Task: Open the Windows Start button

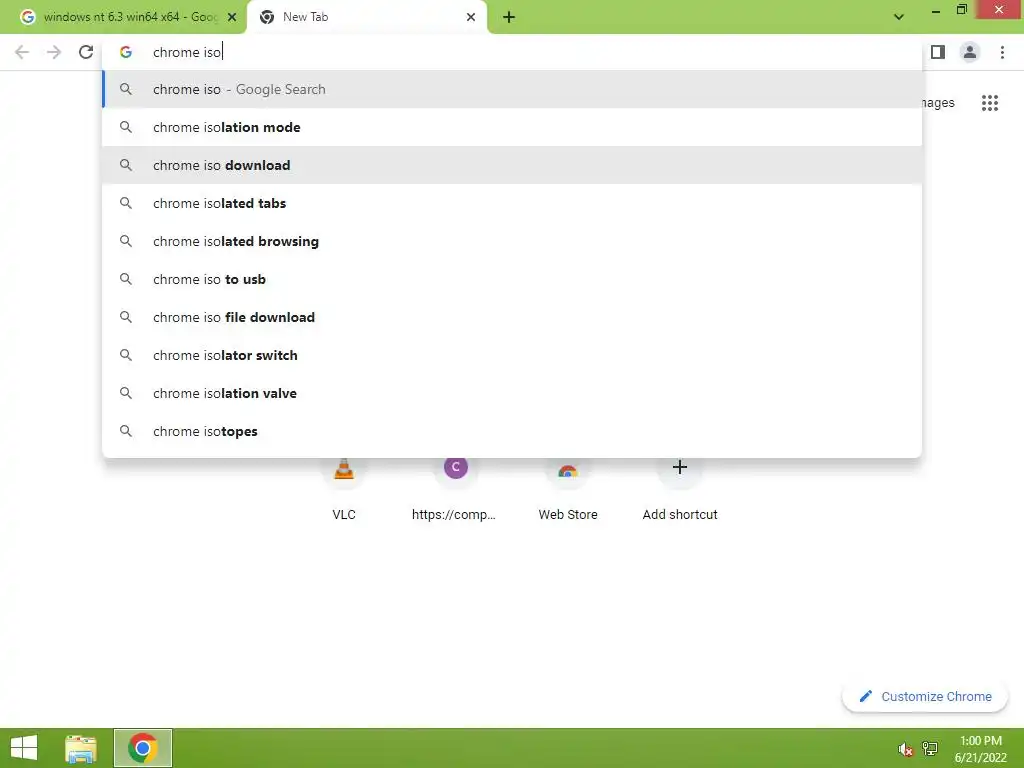Action: 24,748
